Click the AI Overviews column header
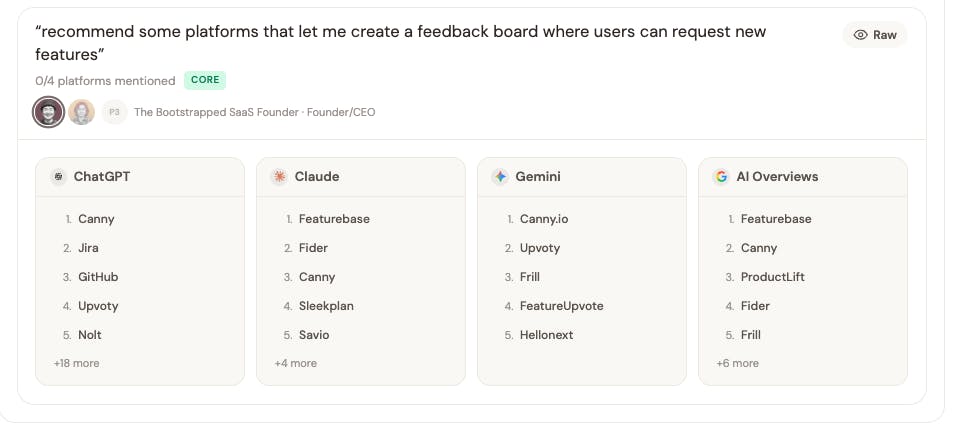The width and height of the screenshot is (960, 430). (777, 177)
